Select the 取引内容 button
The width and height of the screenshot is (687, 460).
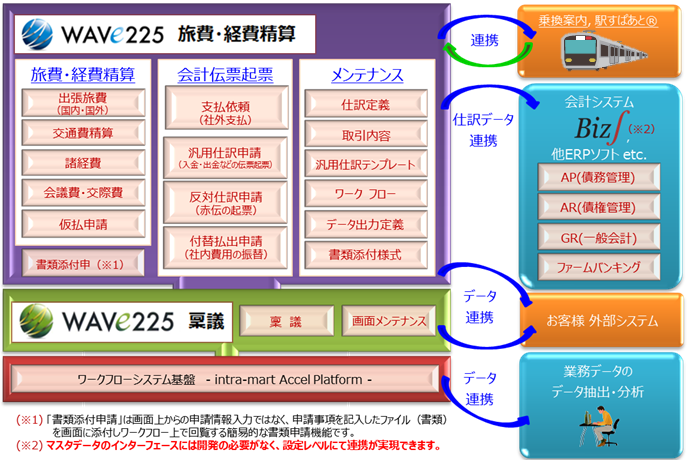pyautogui.click(x=366, y=134)
